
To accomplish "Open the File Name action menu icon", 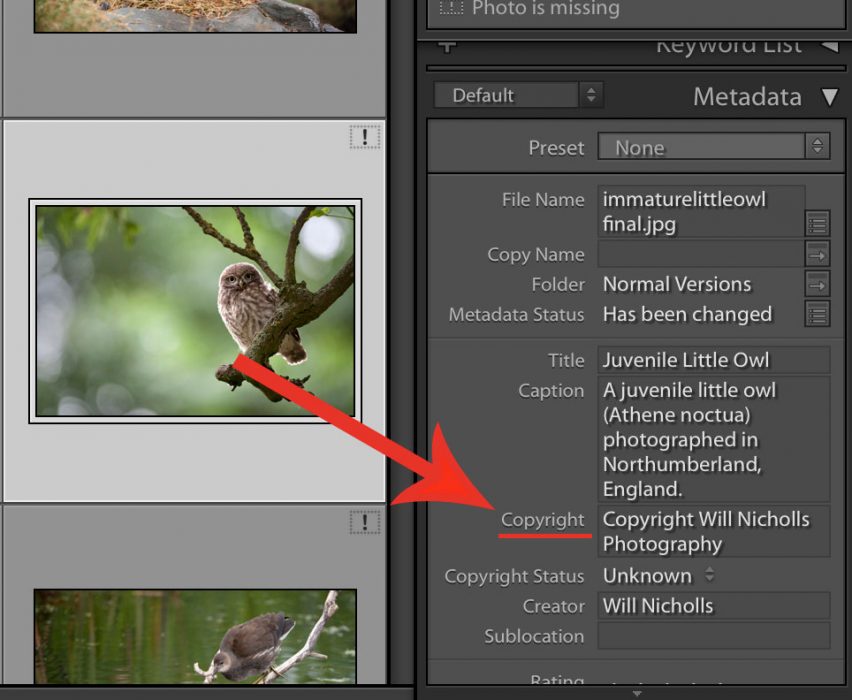I will point(816,224).
